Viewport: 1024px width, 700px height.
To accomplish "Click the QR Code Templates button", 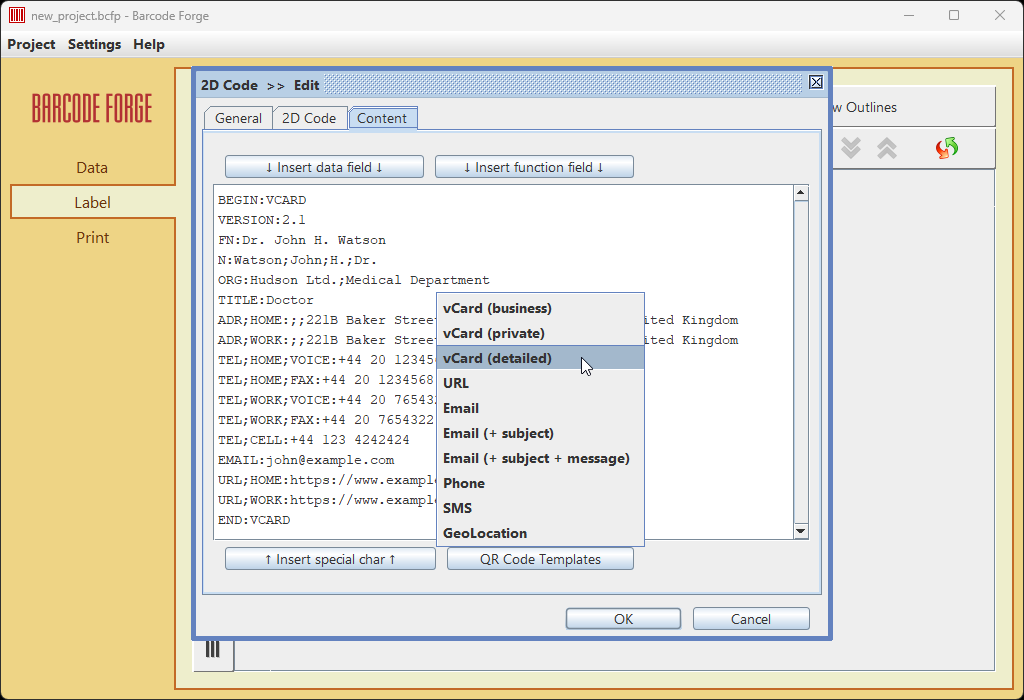I will click(540, 559).
